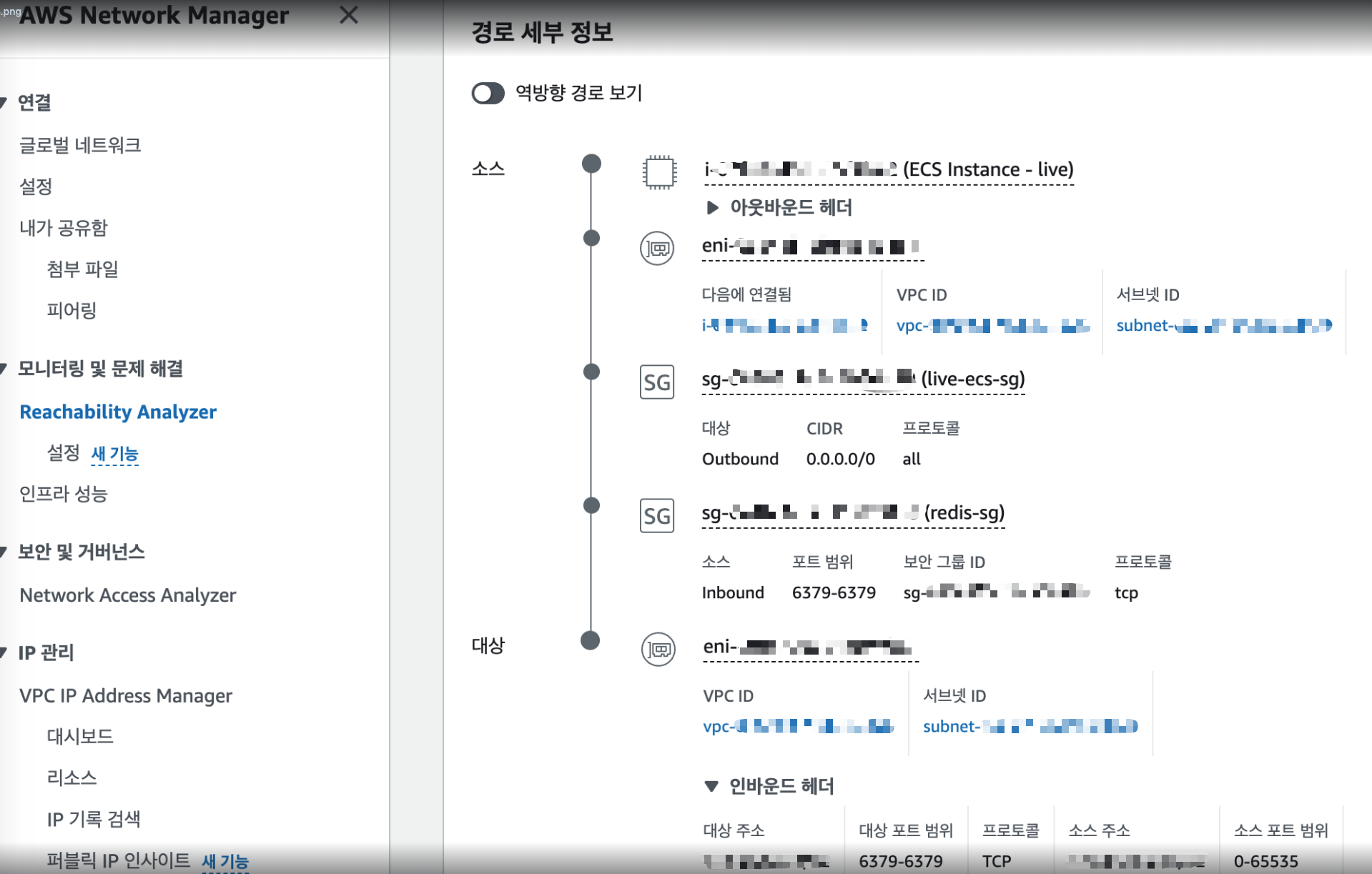Select the 경로 세부 정보 heading
This screenshot has width=1372, height=874.
click(x=542, y=32)
